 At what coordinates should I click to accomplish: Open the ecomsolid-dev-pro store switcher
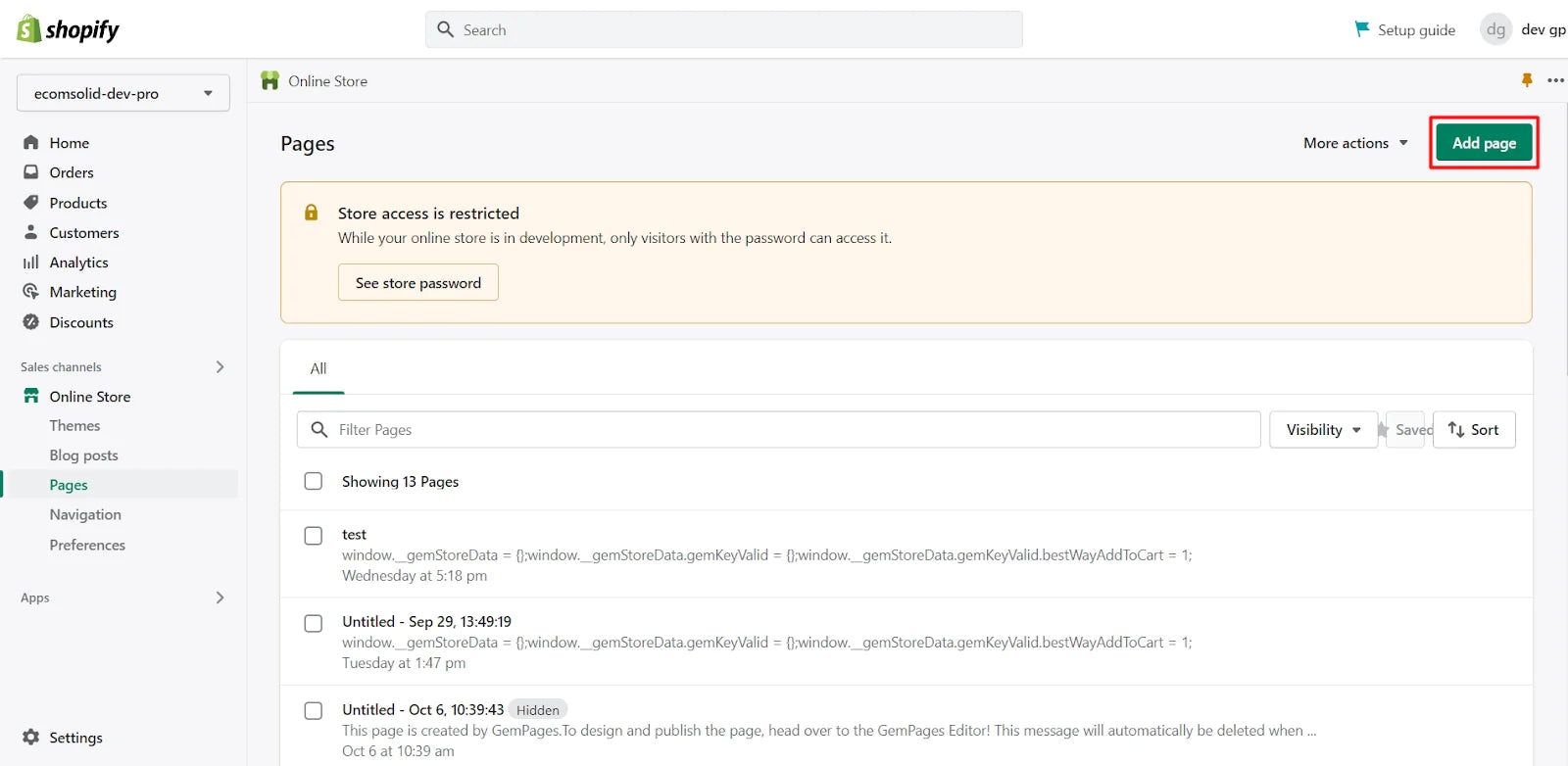(123, 93)
